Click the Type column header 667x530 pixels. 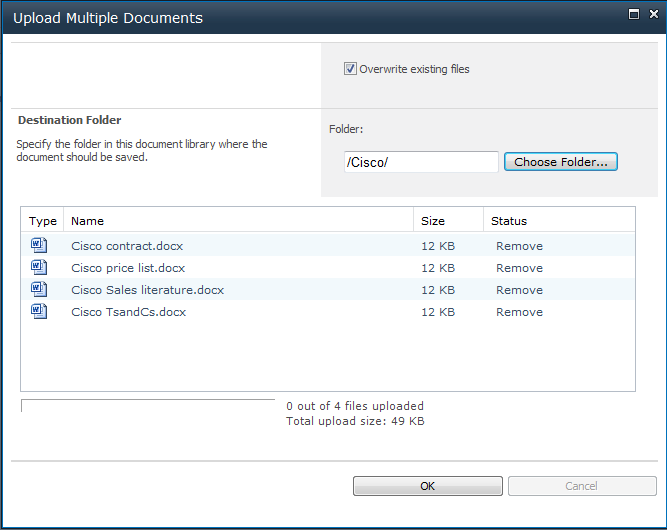coord(43,221)
